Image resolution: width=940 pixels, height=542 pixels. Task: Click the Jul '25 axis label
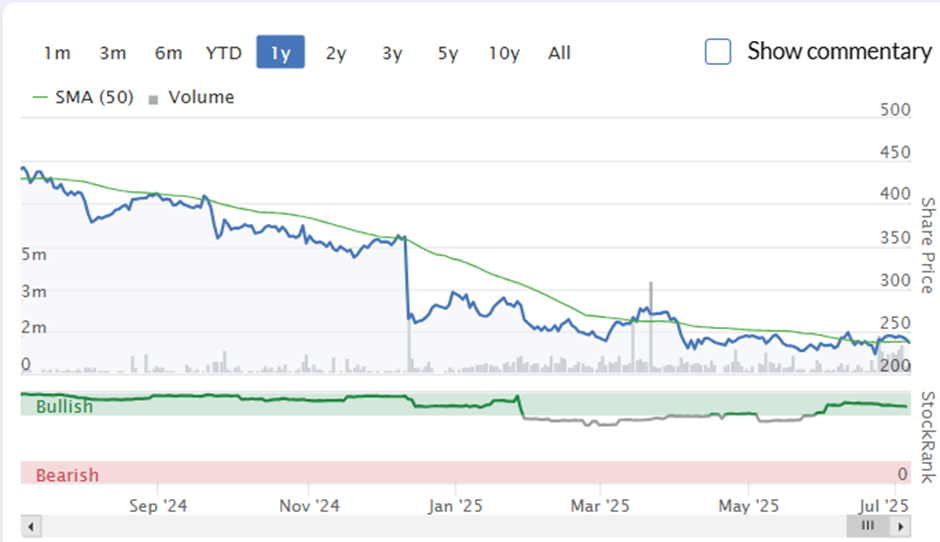pos(884,506)
